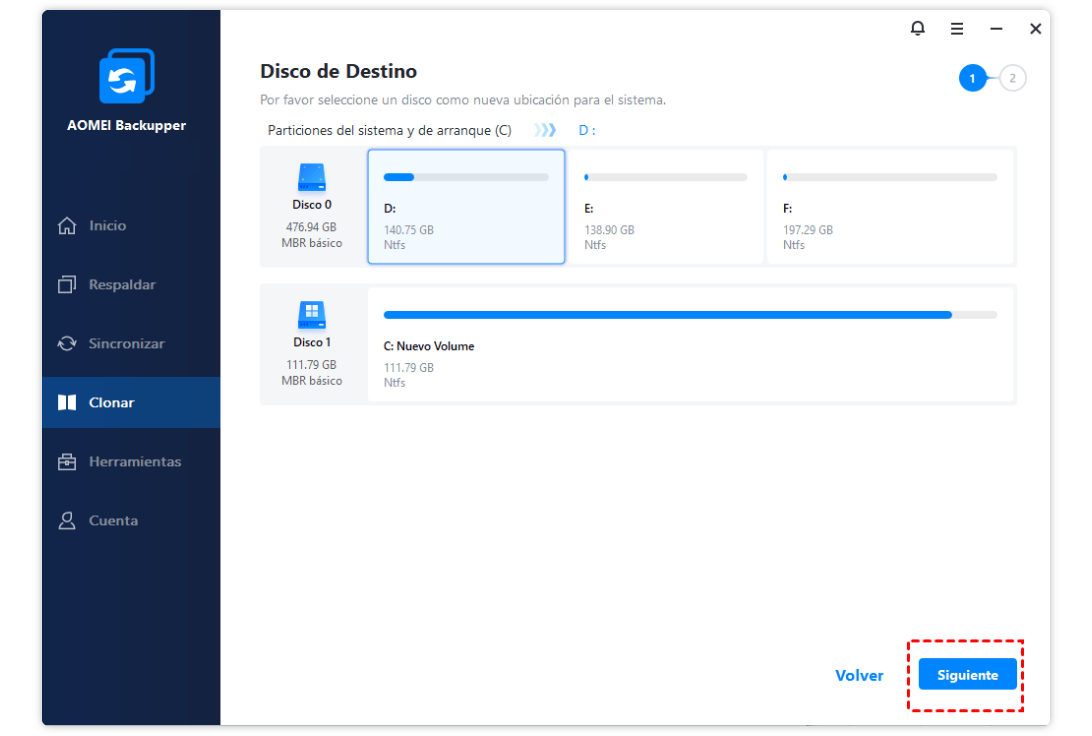Screen dimensions: 1092x736
Task: Click the Siguiente button
Action: [967, 675]
